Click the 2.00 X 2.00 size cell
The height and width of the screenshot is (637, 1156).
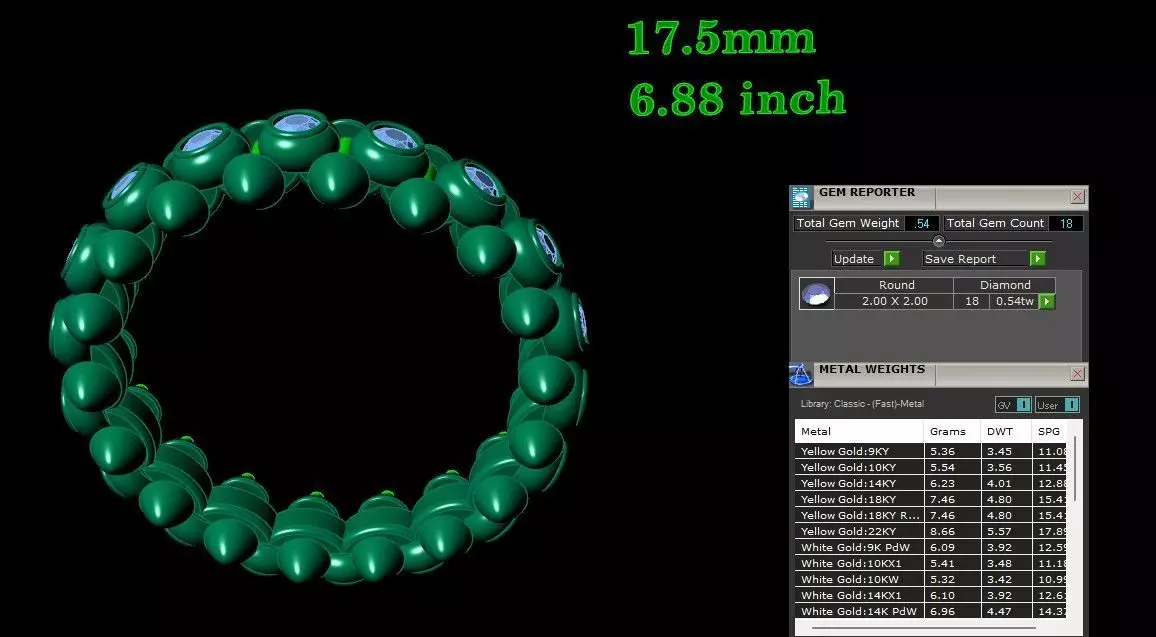(x=895, y=302)
